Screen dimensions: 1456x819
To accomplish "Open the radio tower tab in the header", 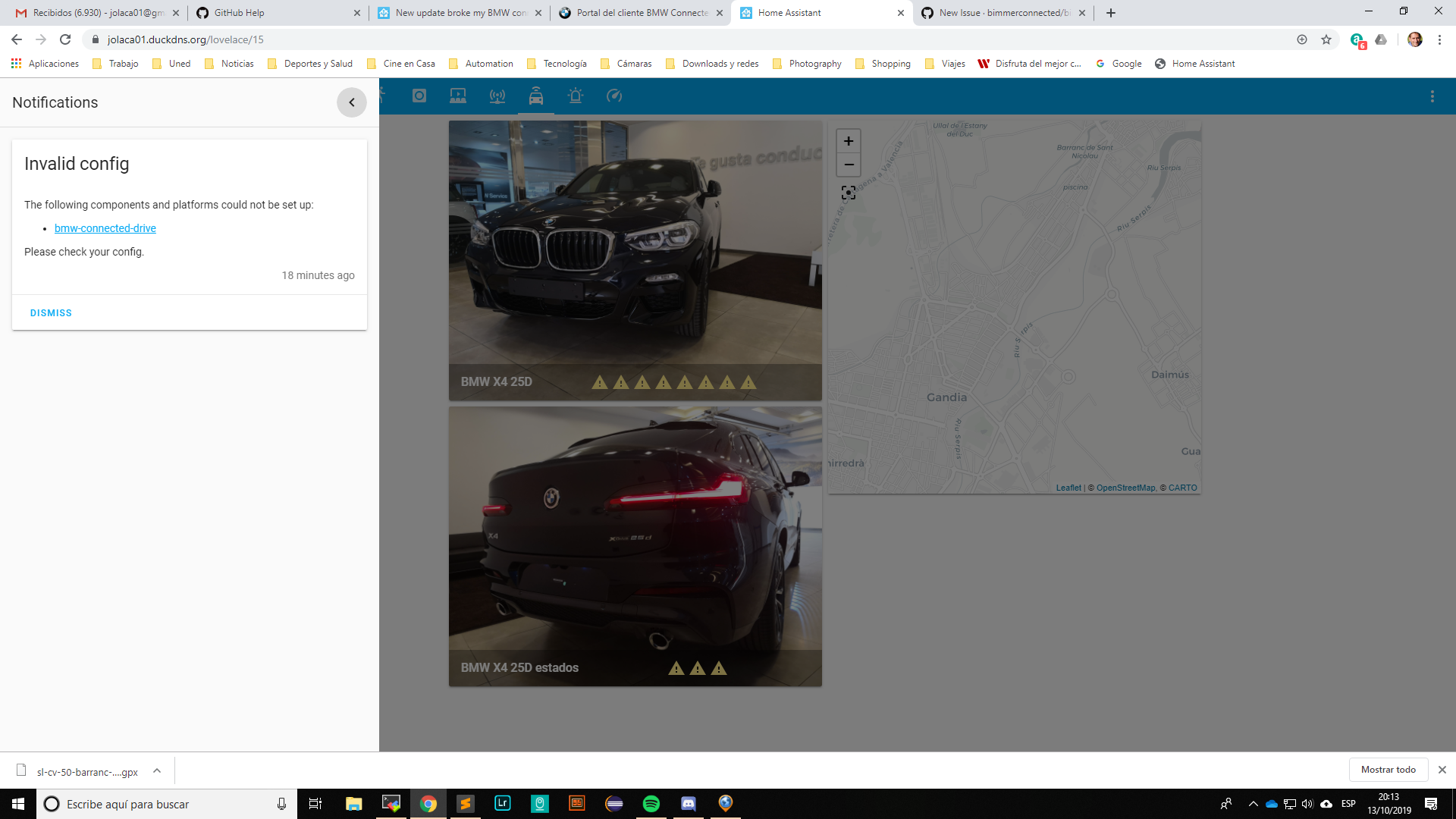I will 497,96.
